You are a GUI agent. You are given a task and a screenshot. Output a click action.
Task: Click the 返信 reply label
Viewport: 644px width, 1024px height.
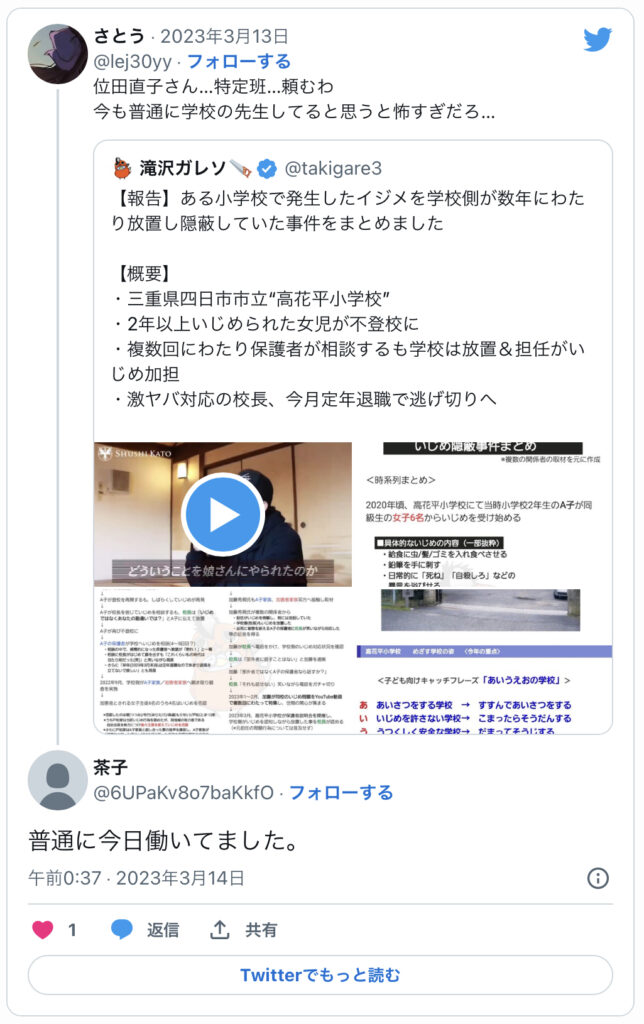coord(163,929)
